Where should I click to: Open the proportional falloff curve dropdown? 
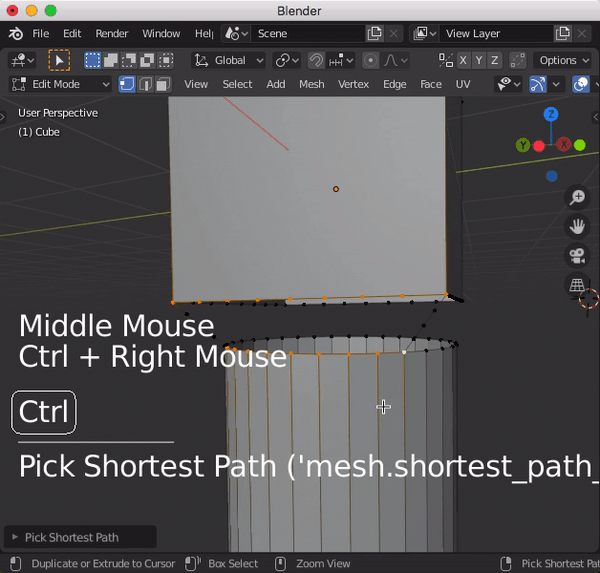pyautogui.click(x=396, y=60)
